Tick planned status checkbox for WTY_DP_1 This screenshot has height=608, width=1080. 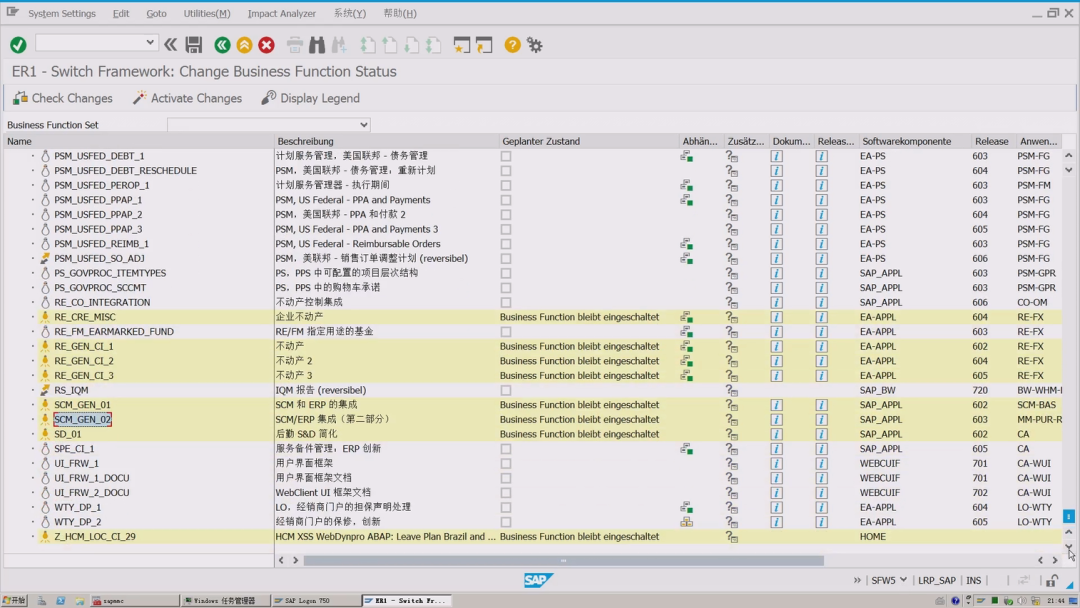506,507
